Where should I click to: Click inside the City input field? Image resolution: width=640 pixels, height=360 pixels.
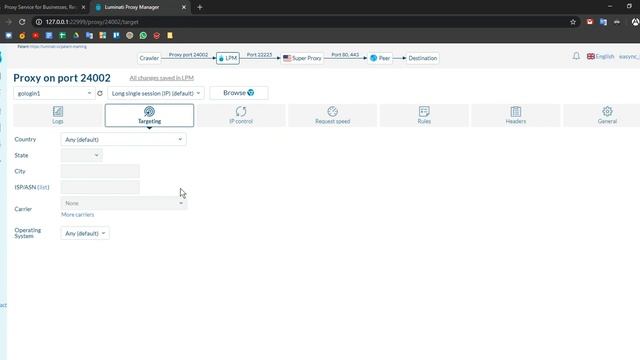[100, 171]
